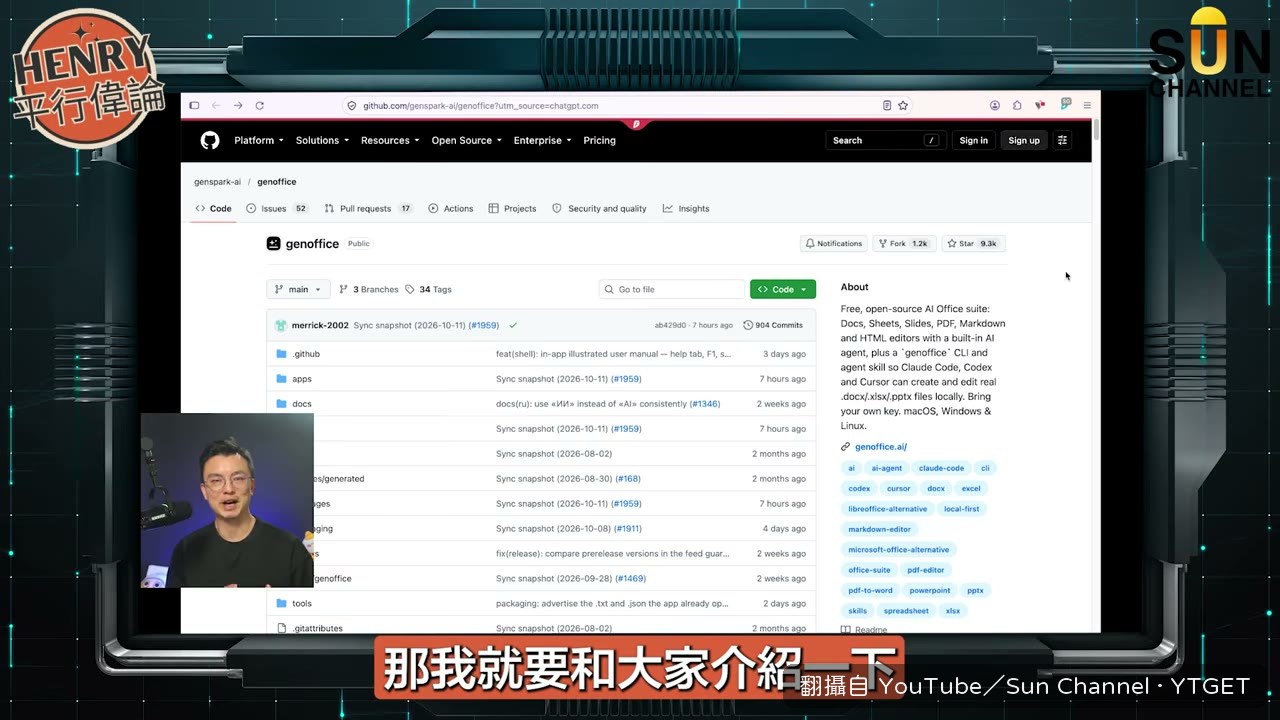Open the .gitattributes file
Image resolution: width=1280 pixels, height=720 pixels.
(x=317, y=629)
